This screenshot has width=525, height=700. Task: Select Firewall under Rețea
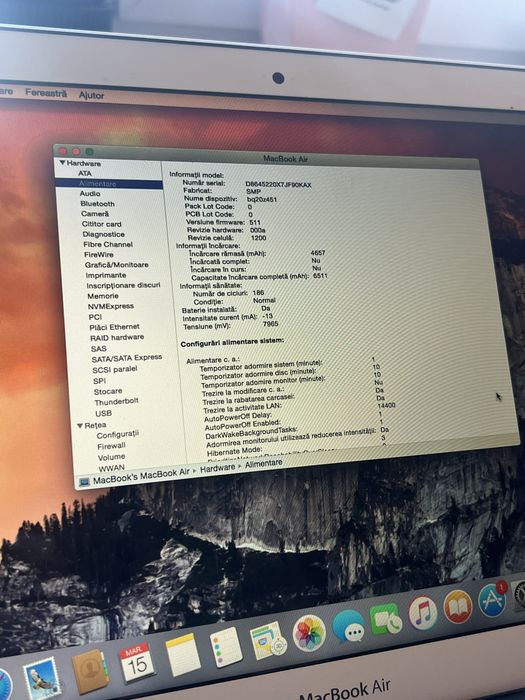(111, 446)
